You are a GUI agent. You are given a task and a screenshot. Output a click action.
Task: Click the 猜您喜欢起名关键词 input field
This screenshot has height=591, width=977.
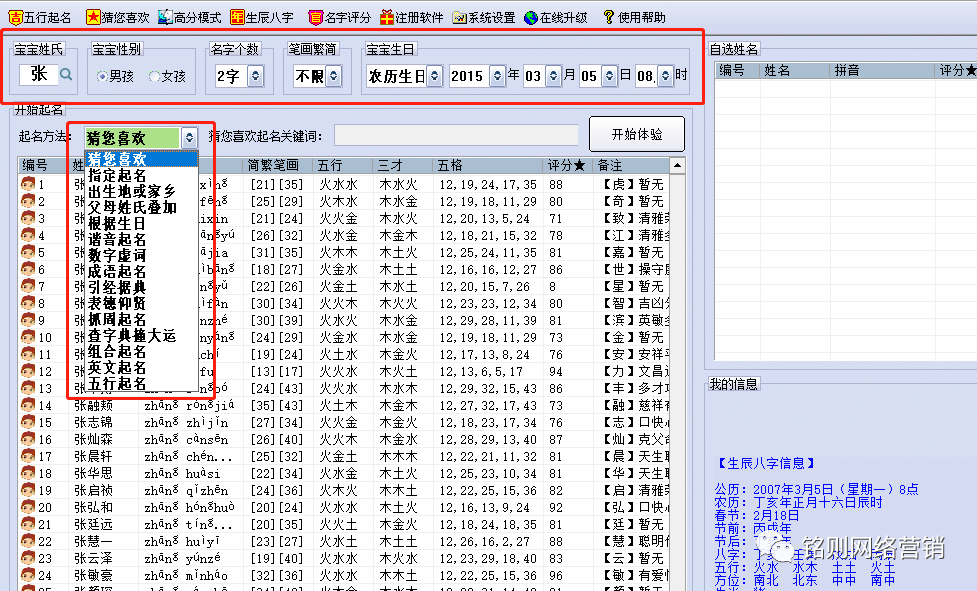point(456,135)
